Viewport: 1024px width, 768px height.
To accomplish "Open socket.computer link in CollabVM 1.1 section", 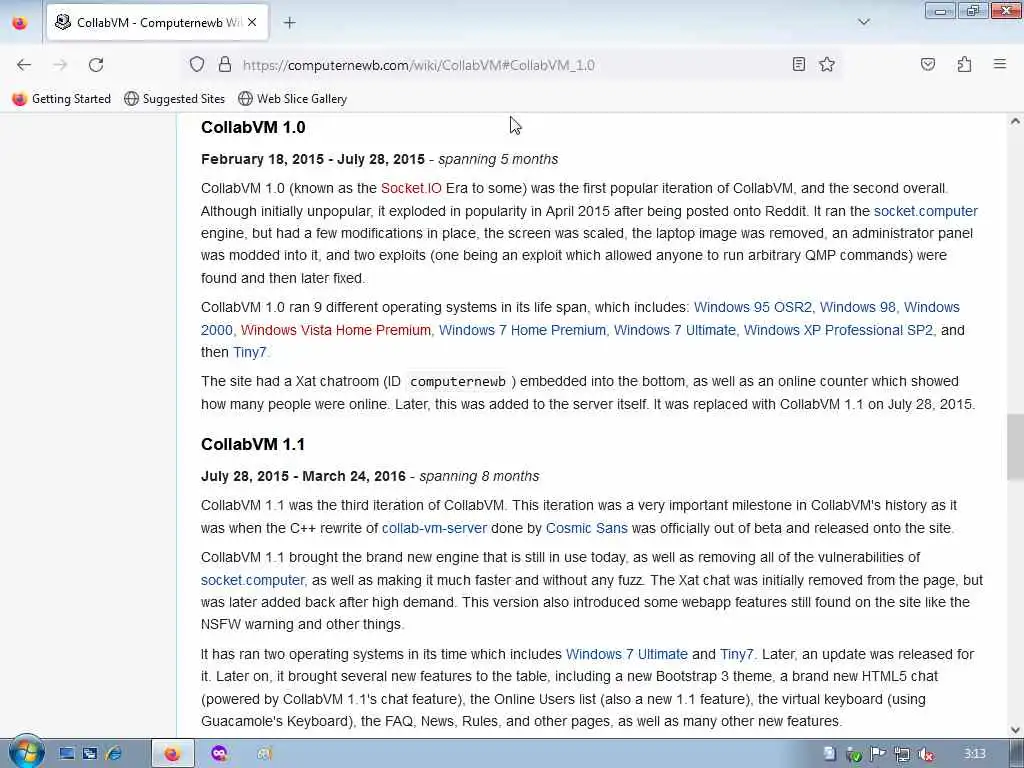I will pyautogui.click(x=252, y=580).
